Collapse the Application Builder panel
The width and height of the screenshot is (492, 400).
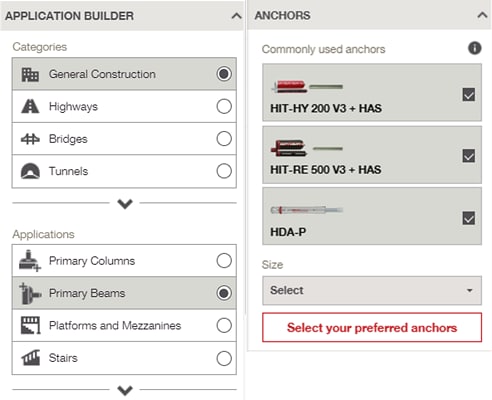[x=236, y=16]
